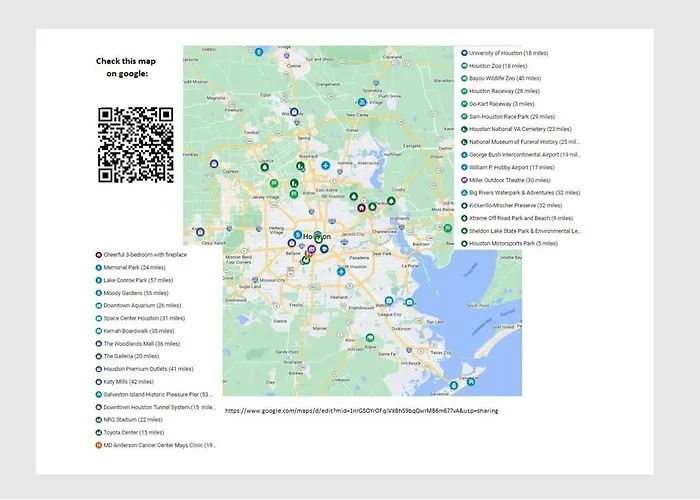Select 'Galveston Island Historic Pleasure Pier' entry
This screenshot has width=700, height=500.
click(158, 395)
